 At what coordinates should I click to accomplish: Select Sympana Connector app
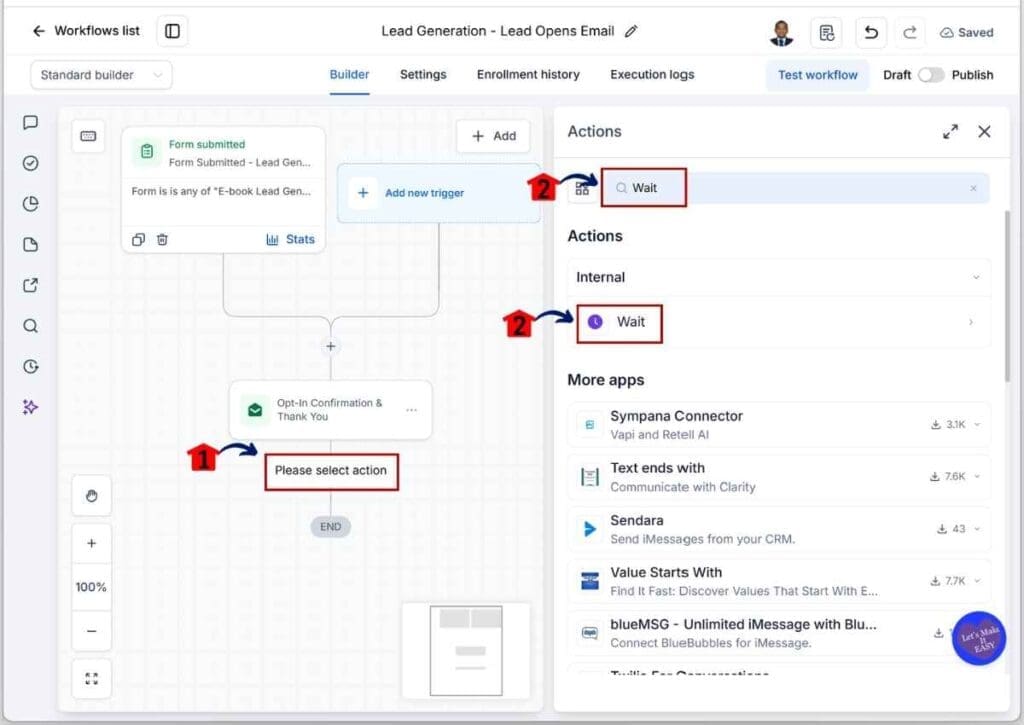click(x=778, y=425)
